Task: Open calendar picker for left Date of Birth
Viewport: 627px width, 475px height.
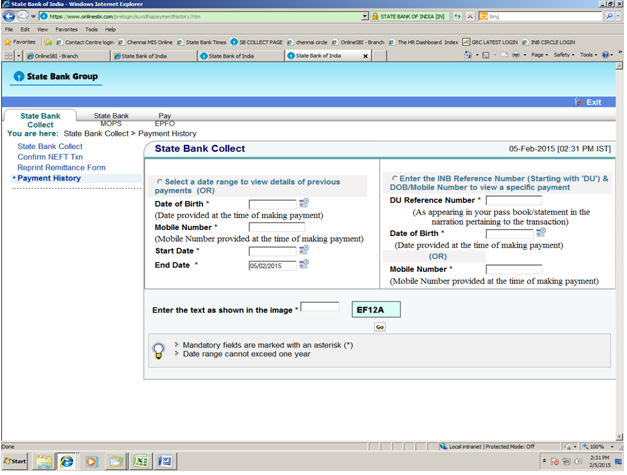Action: pyautogui.click(x=304, y=204)
